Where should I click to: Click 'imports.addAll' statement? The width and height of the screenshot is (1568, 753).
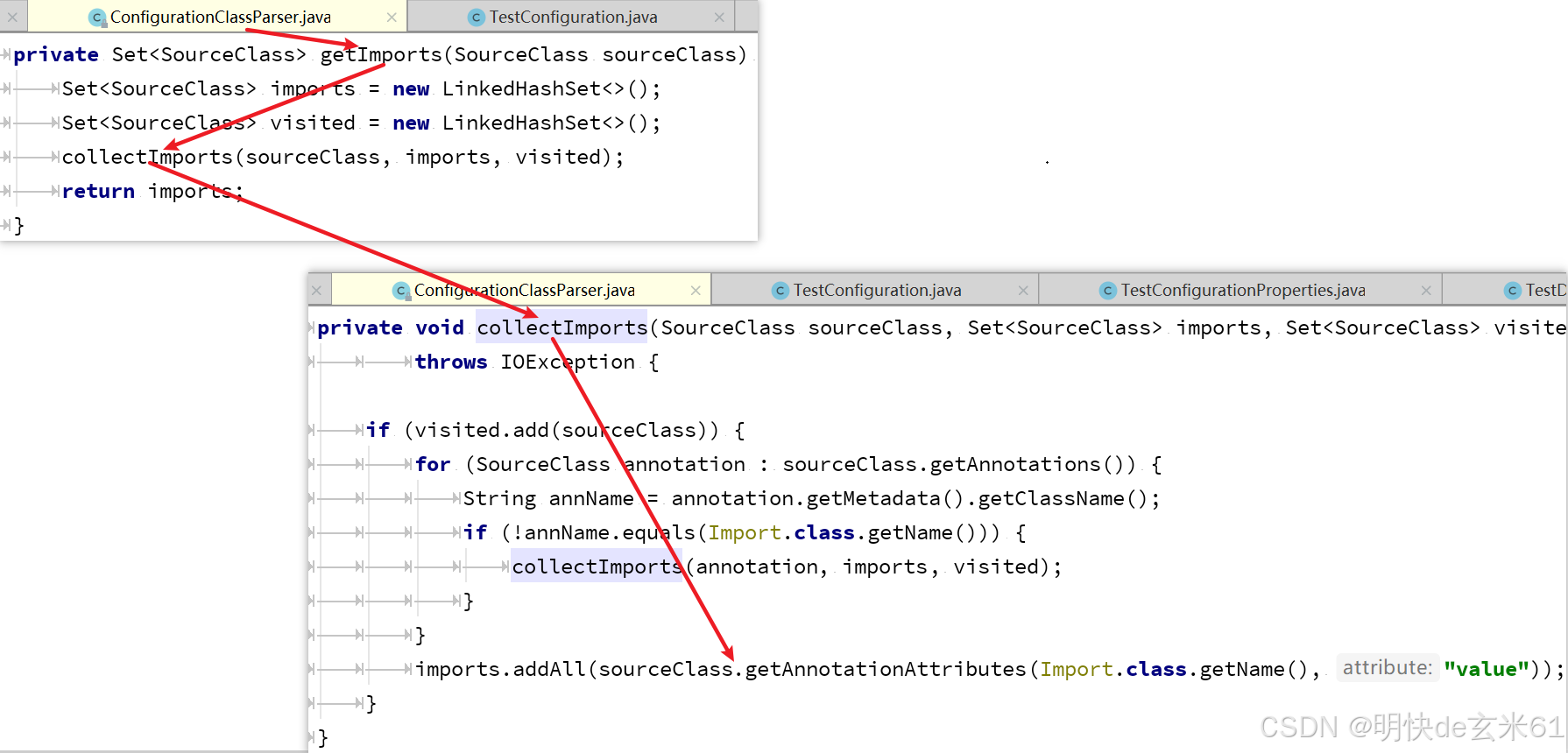click(498, 669)
